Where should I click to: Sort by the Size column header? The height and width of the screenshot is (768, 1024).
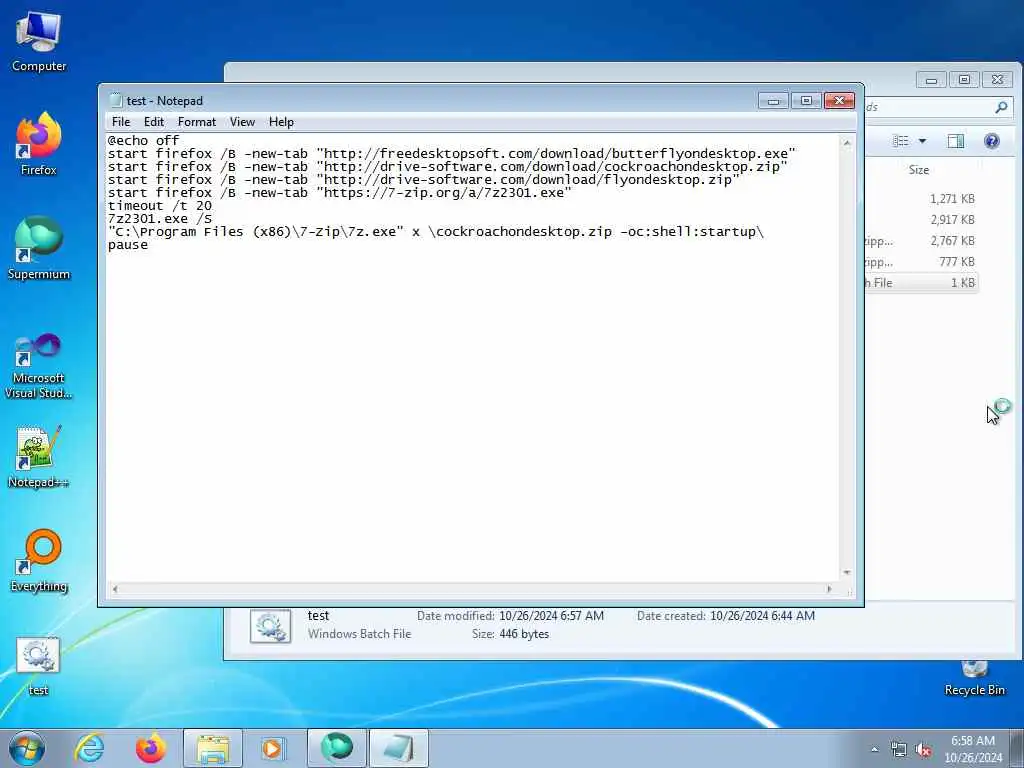(919, 170)
